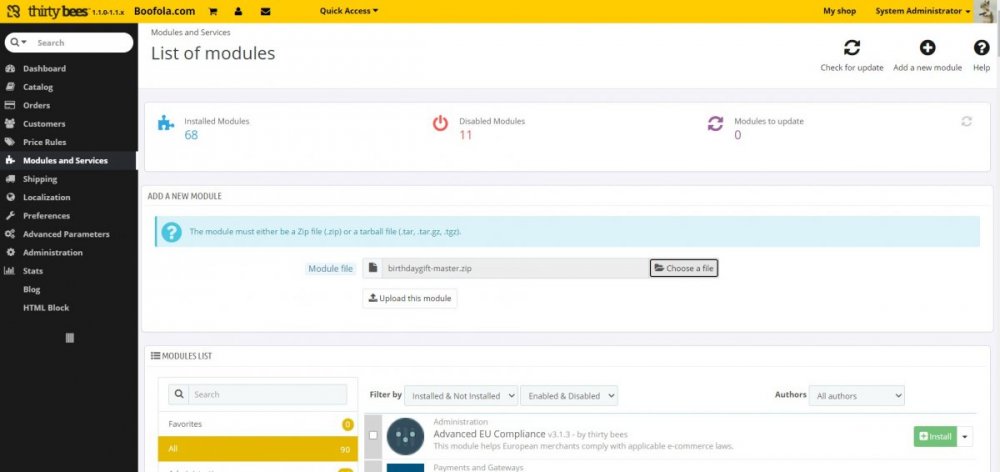Click the Check for update icon

pyautogui.click(x=851, y=48)
